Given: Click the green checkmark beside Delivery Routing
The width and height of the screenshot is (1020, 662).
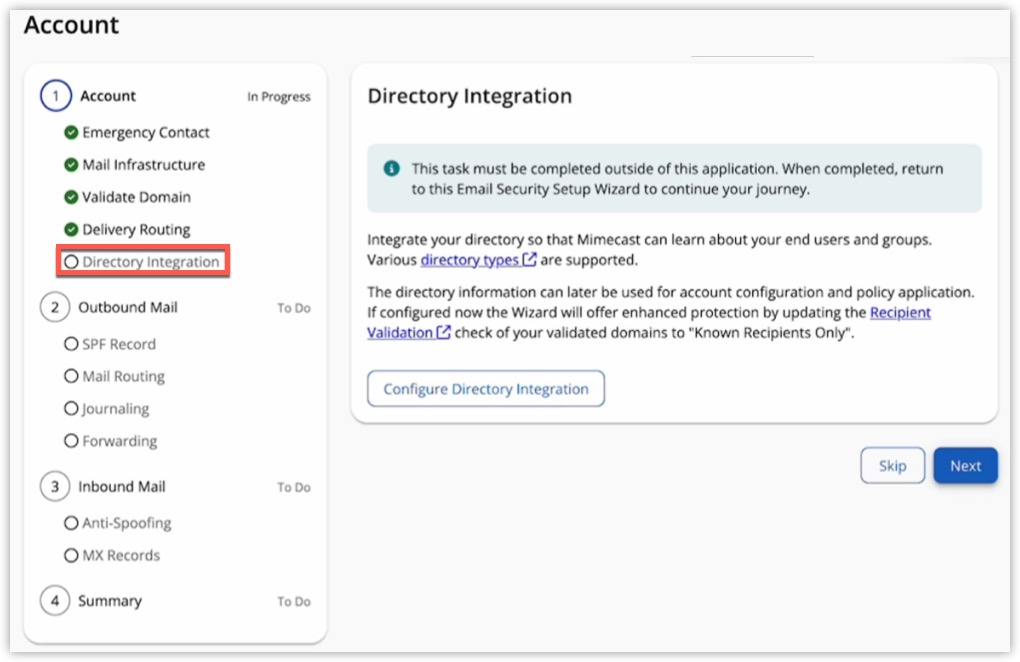Looking at the screenshot, I should pyautogui.click(x=71, y=229).
